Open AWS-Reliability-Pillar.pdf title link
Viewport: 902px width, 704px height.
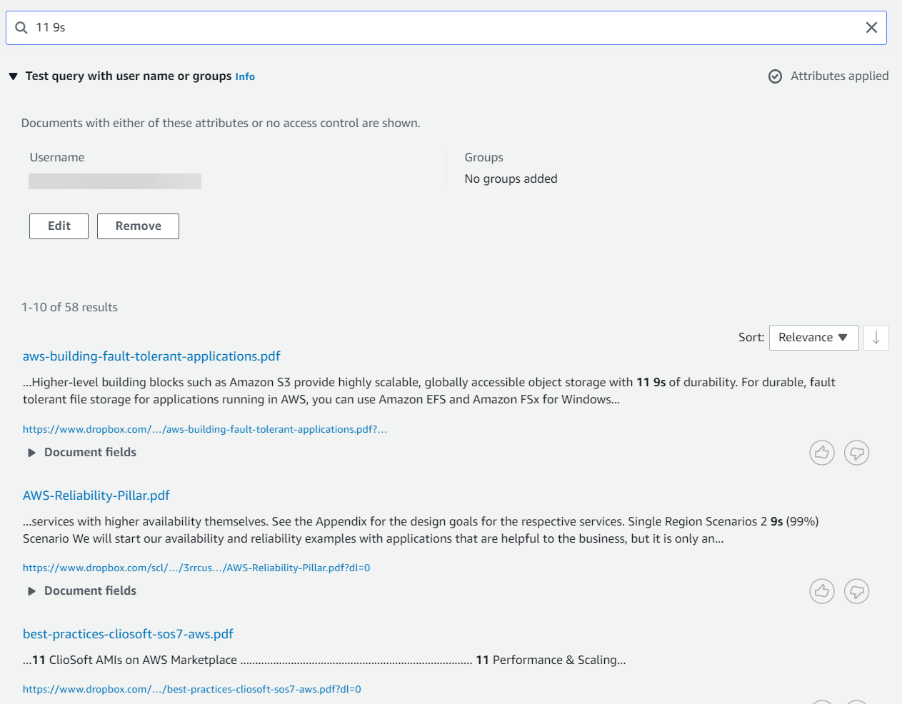click(x=96, y=495)
